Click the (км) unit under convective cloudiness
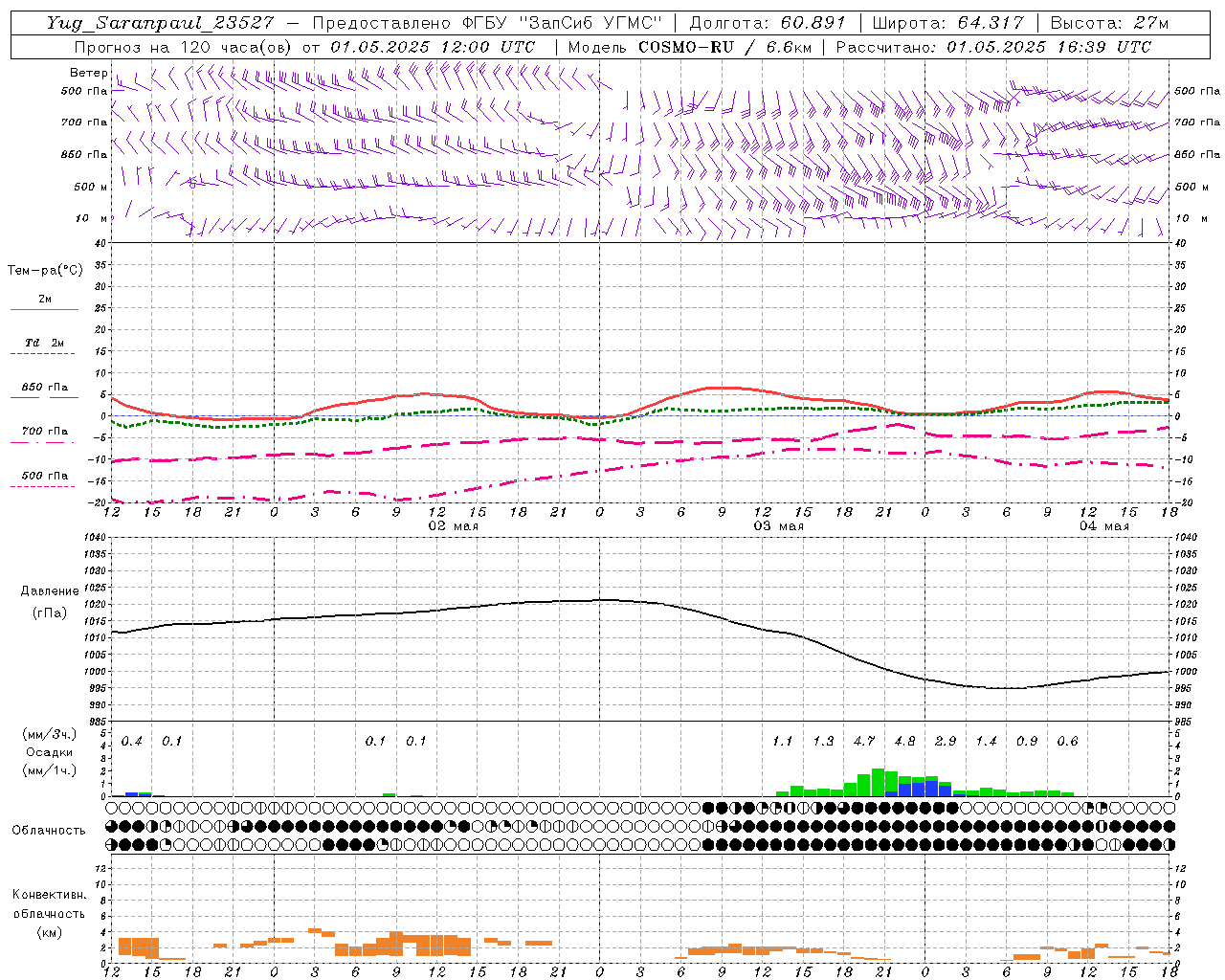Image resolution: width=1225 pixels, height=980 pixels. tap(49, 932)
